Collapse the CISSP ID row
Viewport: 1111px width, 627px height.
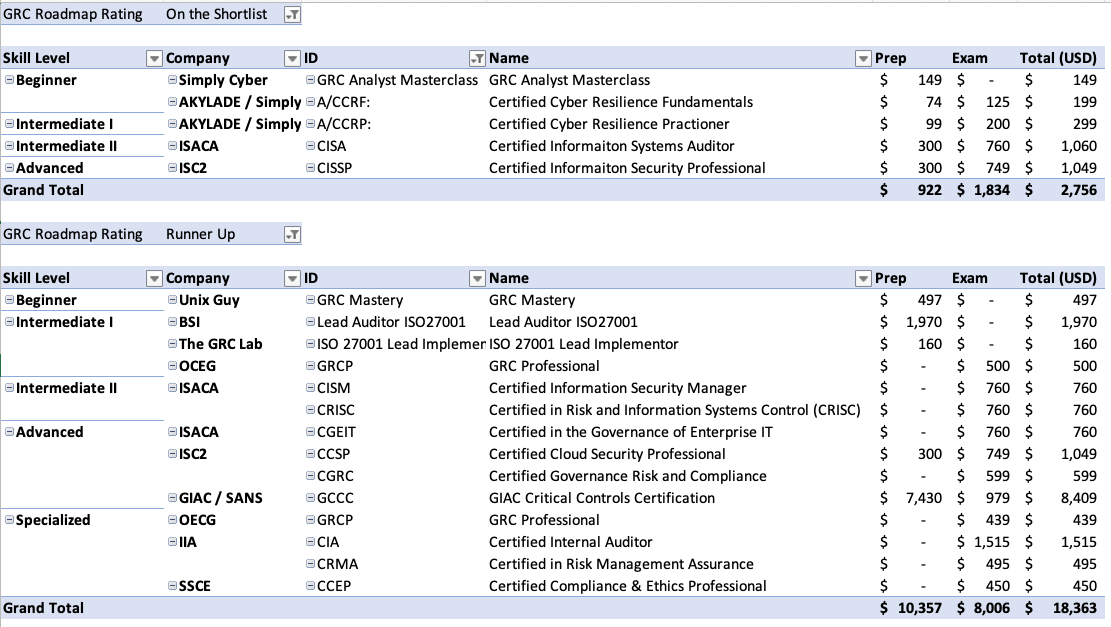tap(310, 168)
